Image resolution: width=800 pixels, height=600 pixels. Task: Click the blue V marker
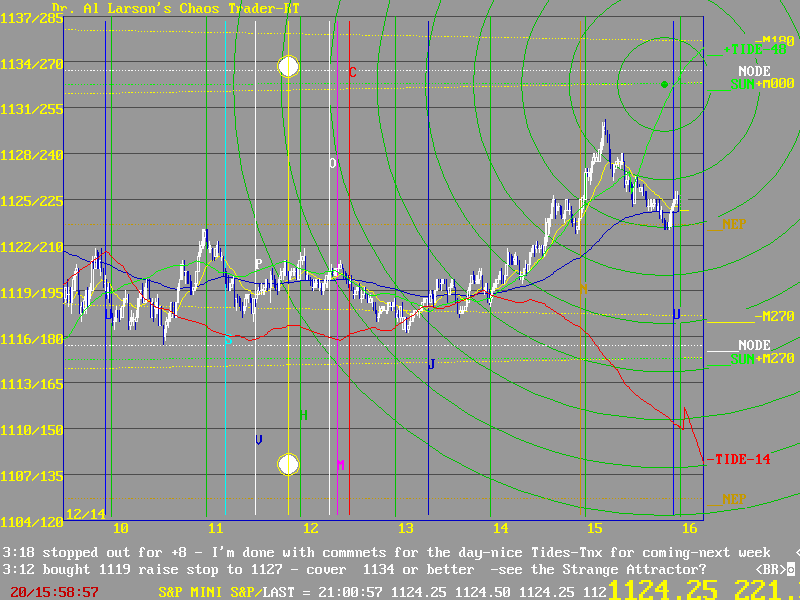click(x=259, y=439)
